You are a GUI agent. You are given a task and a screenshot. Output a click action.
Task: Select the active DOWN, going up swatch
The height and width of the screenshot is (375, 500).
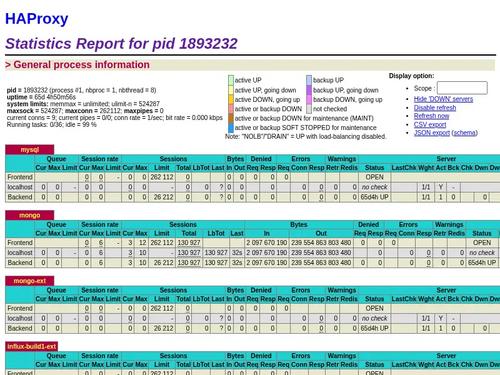[231, 99]
